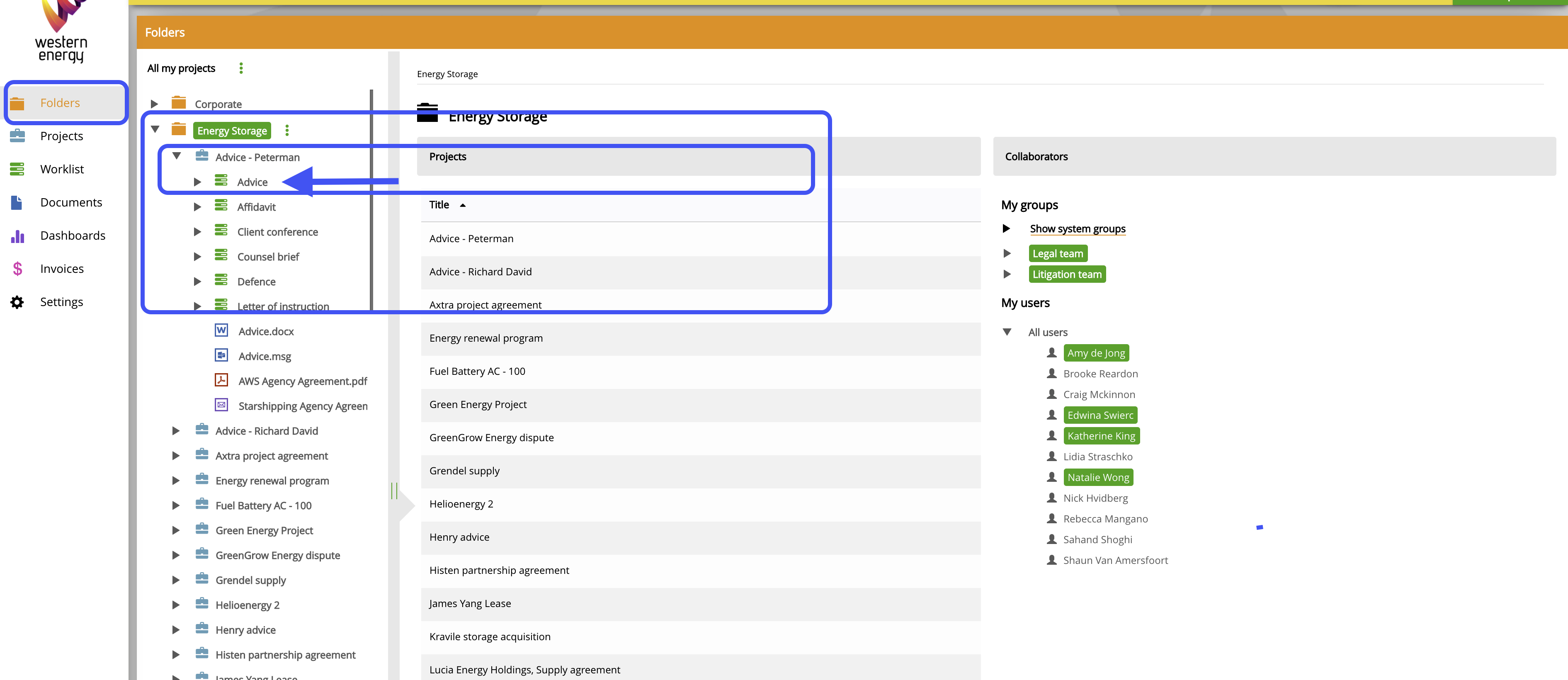This screenshot has height=680, width=1568.
Task: Click the folder panel splitter handle
Action: [394, 491]
